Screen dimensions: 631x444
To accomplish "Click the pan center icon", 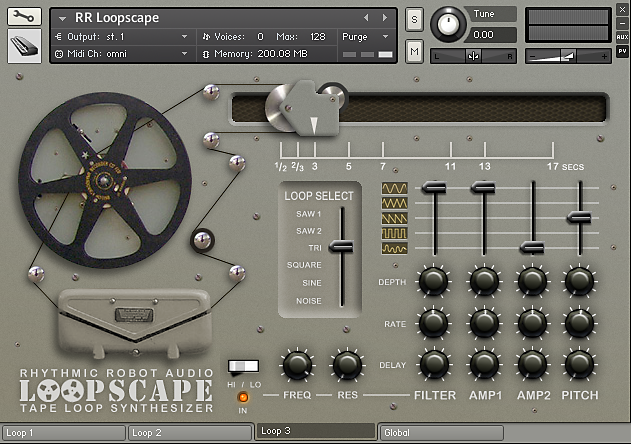I will pyautogui.click(x=473, y=56).
